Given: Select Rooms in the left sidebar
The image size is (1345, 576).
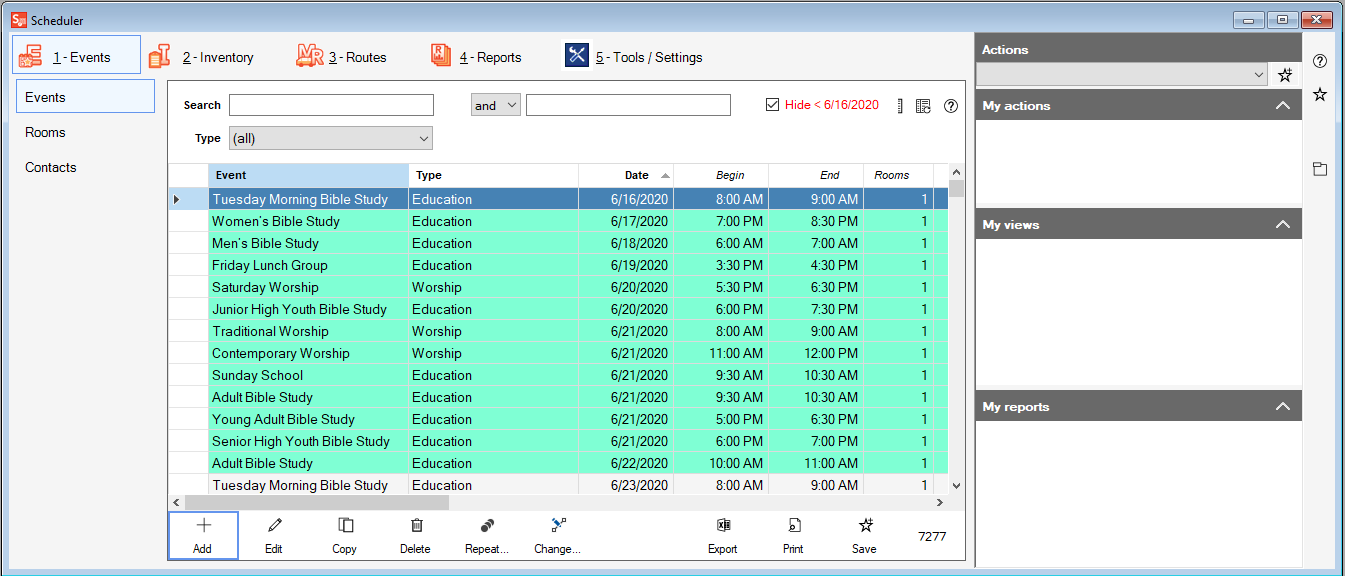Looking at the screenshot, I should point(46,132).
